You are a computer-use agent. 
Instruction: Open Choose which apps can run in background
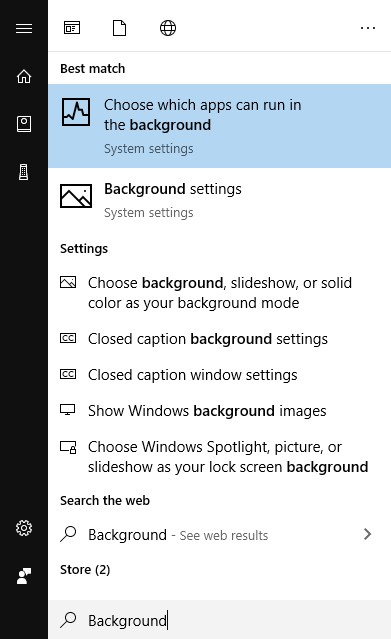(x=219, y=126)
